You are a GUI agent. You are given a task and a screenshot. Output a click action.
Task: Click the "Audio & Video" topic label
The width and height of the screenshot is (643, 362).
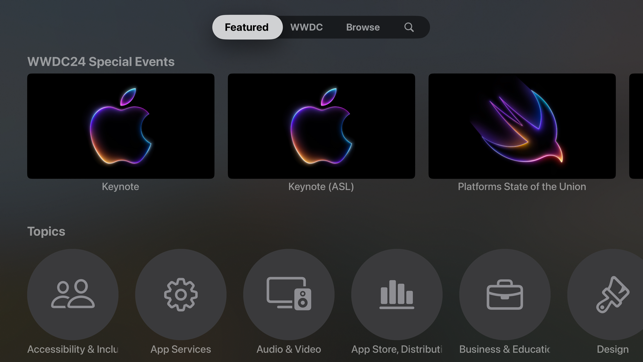pos(289,349)
